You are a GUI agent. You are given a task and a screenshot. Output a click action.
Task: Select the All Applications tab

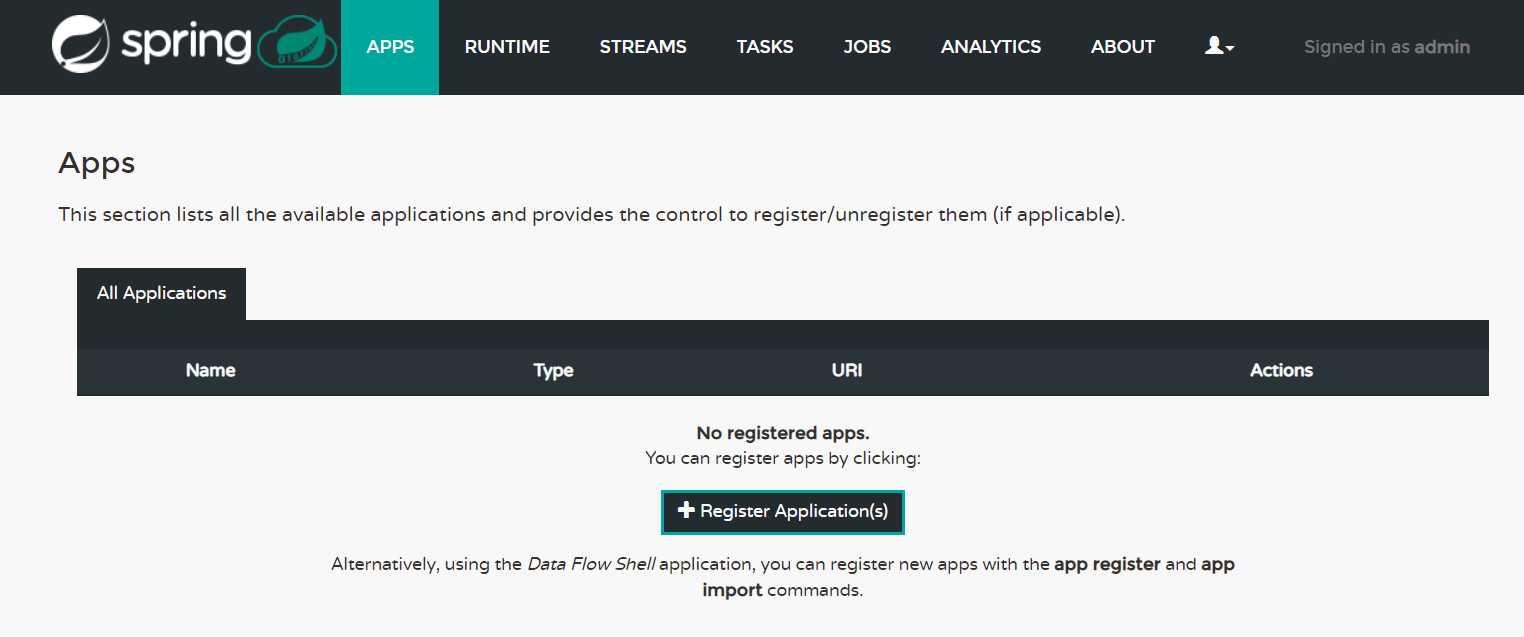pyautogui.click(x=161, y=293)
